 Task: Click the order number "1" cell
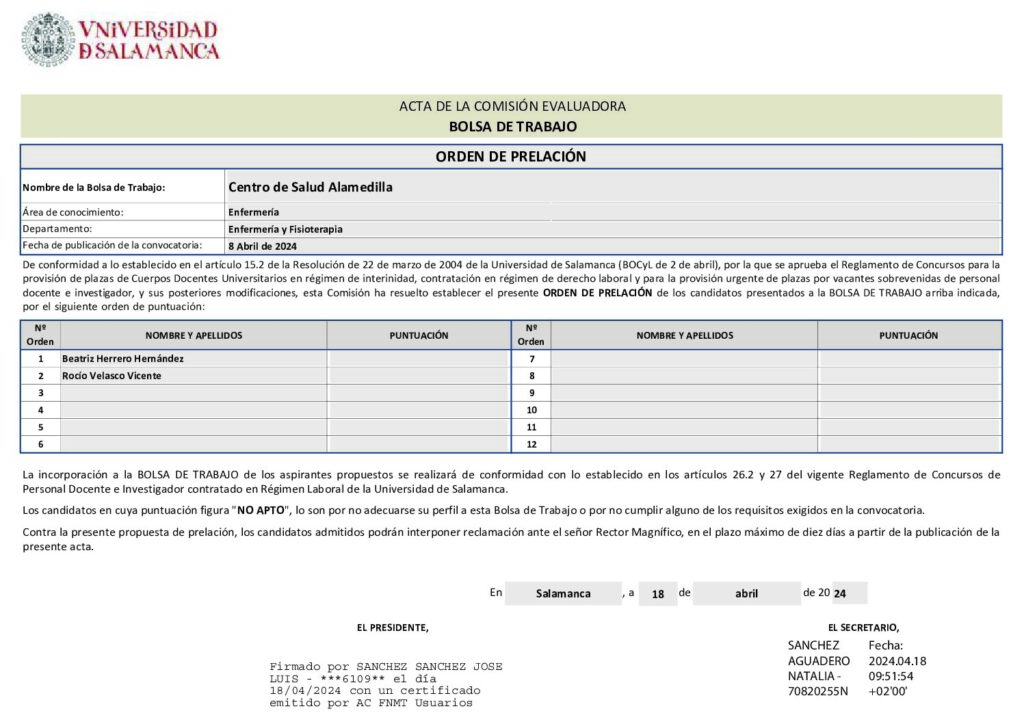pos(40,358)
